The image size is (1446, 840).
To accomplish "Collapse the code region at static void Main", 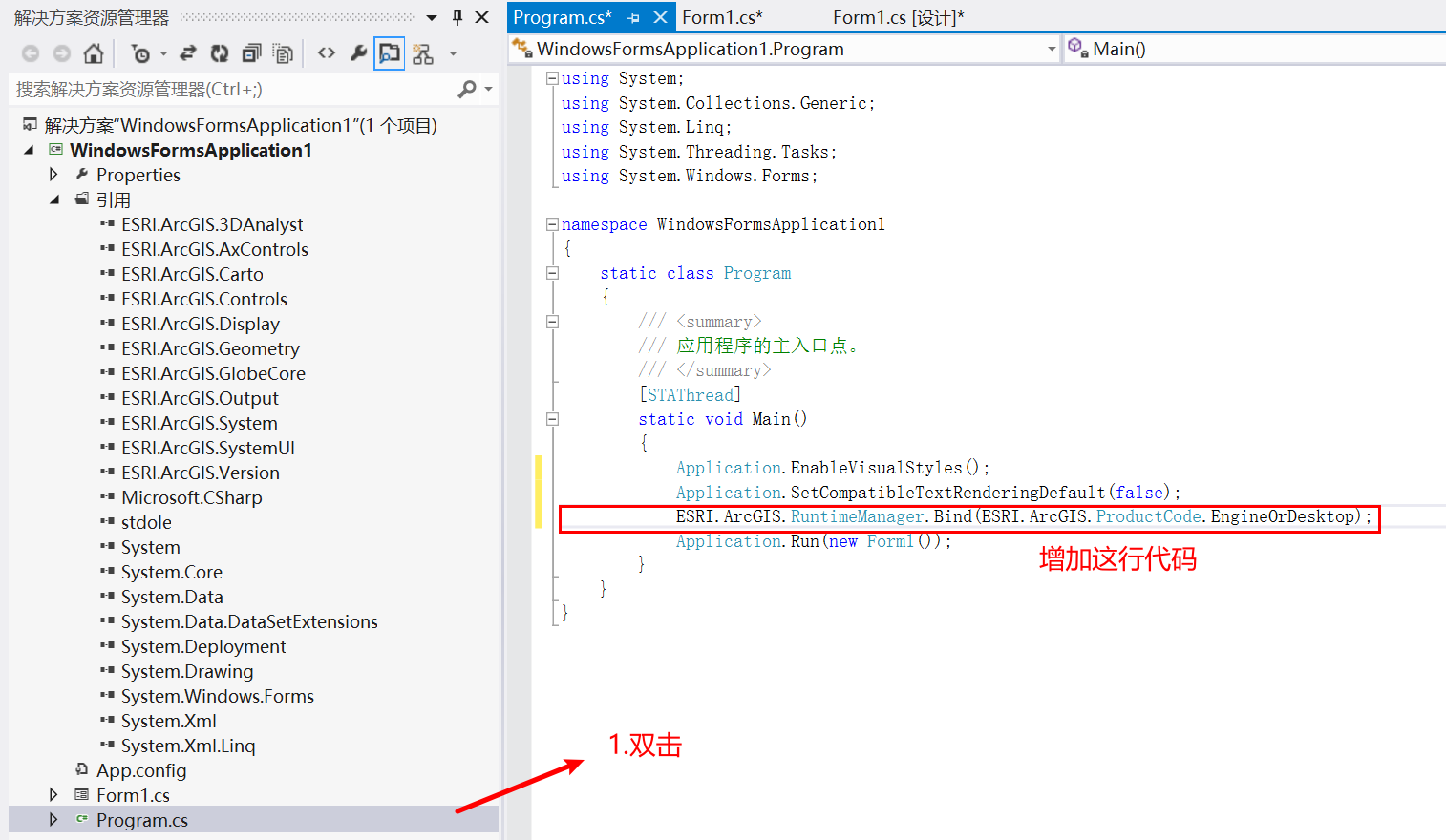I will coord(552,419).
